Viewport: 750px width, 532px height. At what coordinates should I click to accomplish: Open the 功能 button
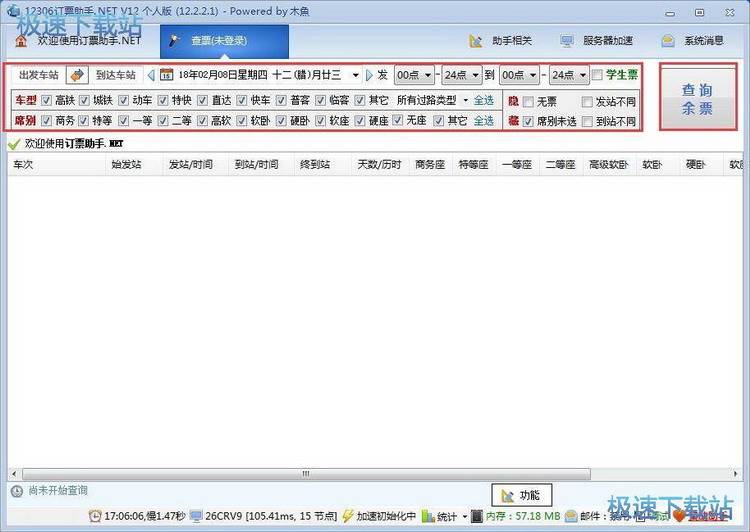point(521,495)
